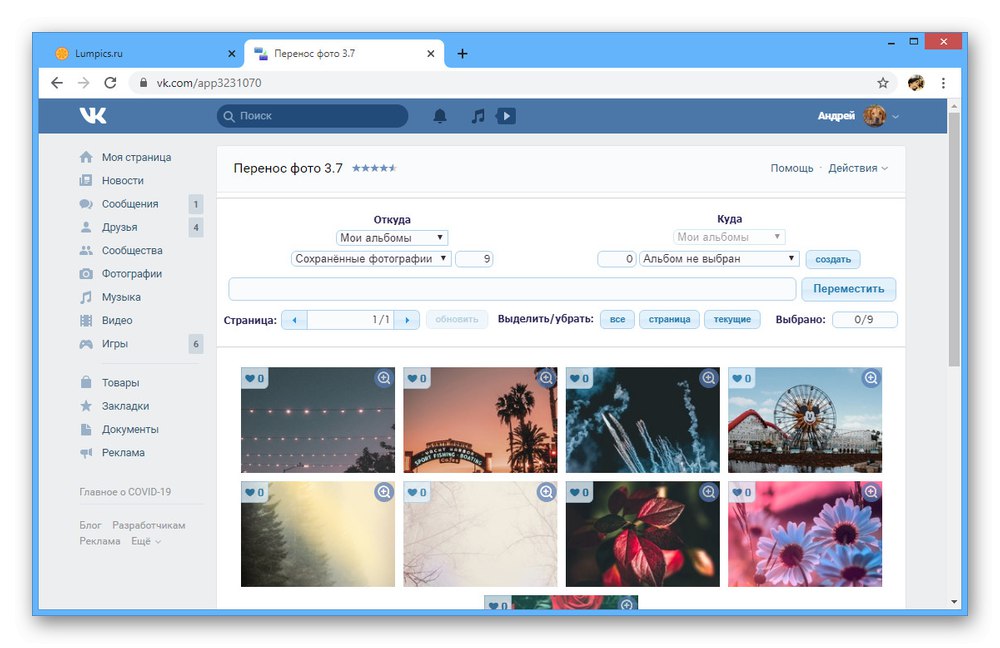The image size is (1000, 648).
Task: Open Видео in sidebar
Action: (117, 320)
